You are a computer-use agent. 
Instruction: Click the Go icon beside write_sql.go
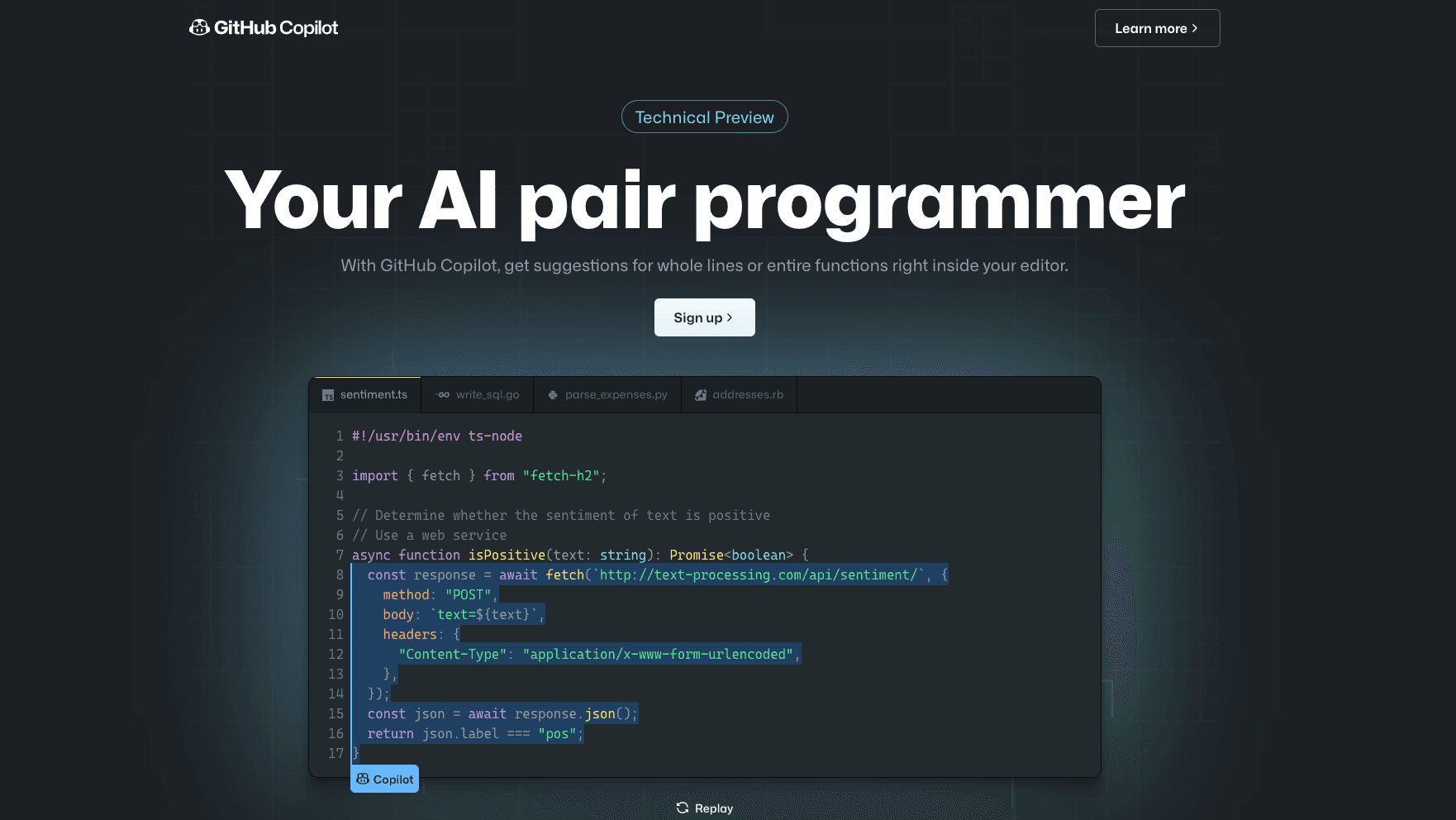444,395
